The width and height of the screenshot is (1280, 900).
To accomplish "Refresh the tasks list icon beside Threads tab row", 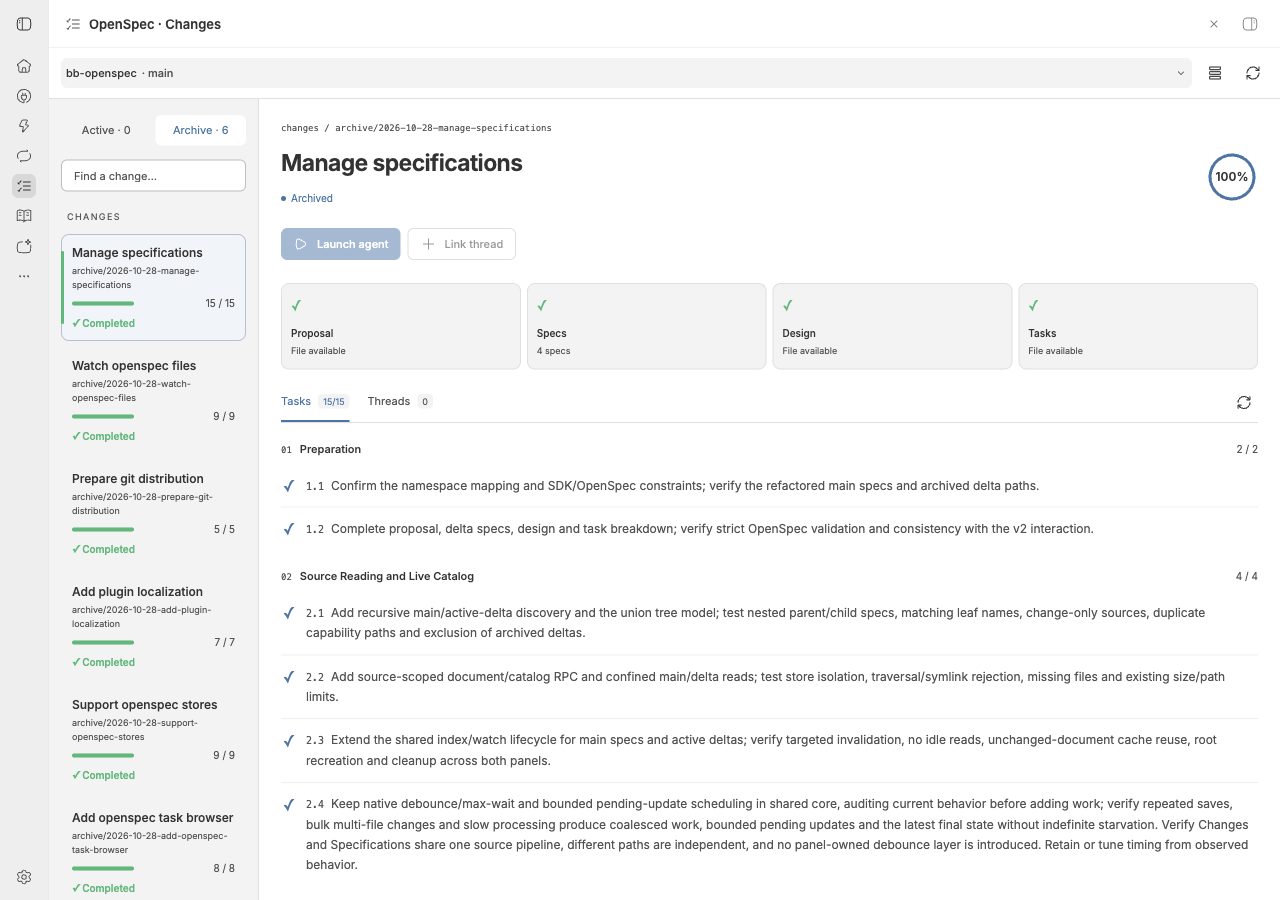I will coord(1244,402).
